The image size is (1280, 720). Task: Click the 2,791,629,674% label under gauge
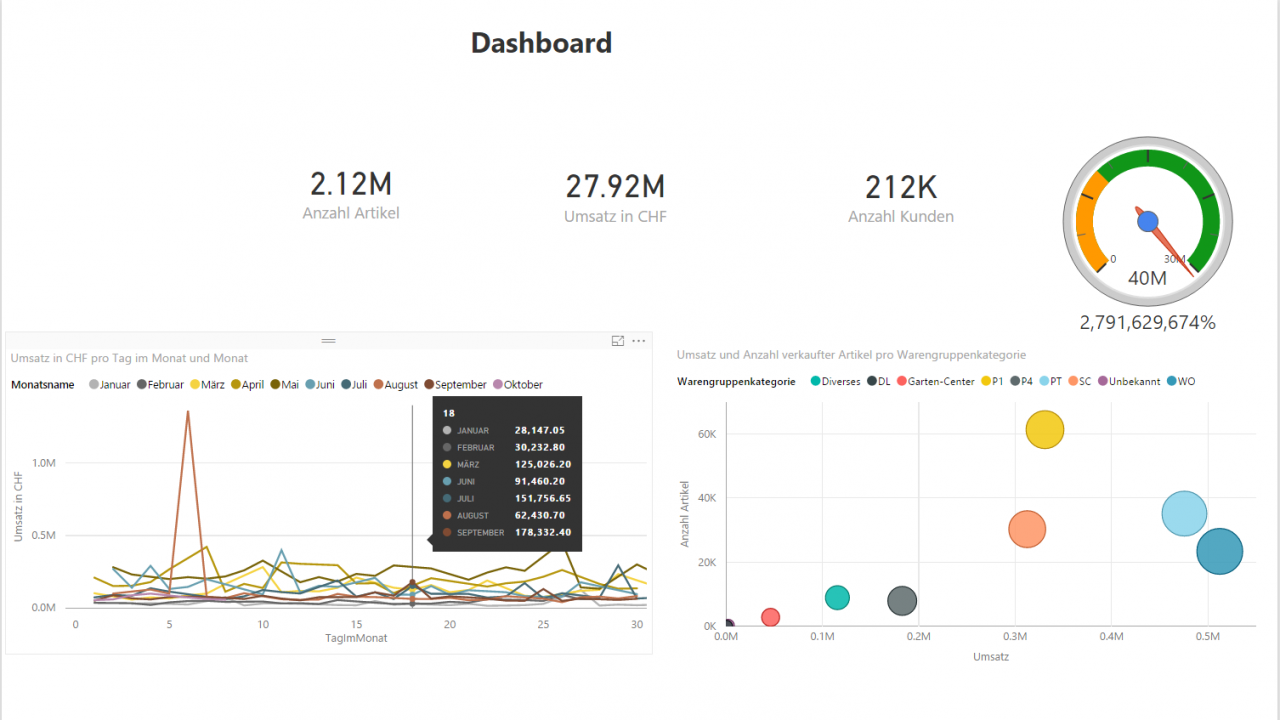1148,322
